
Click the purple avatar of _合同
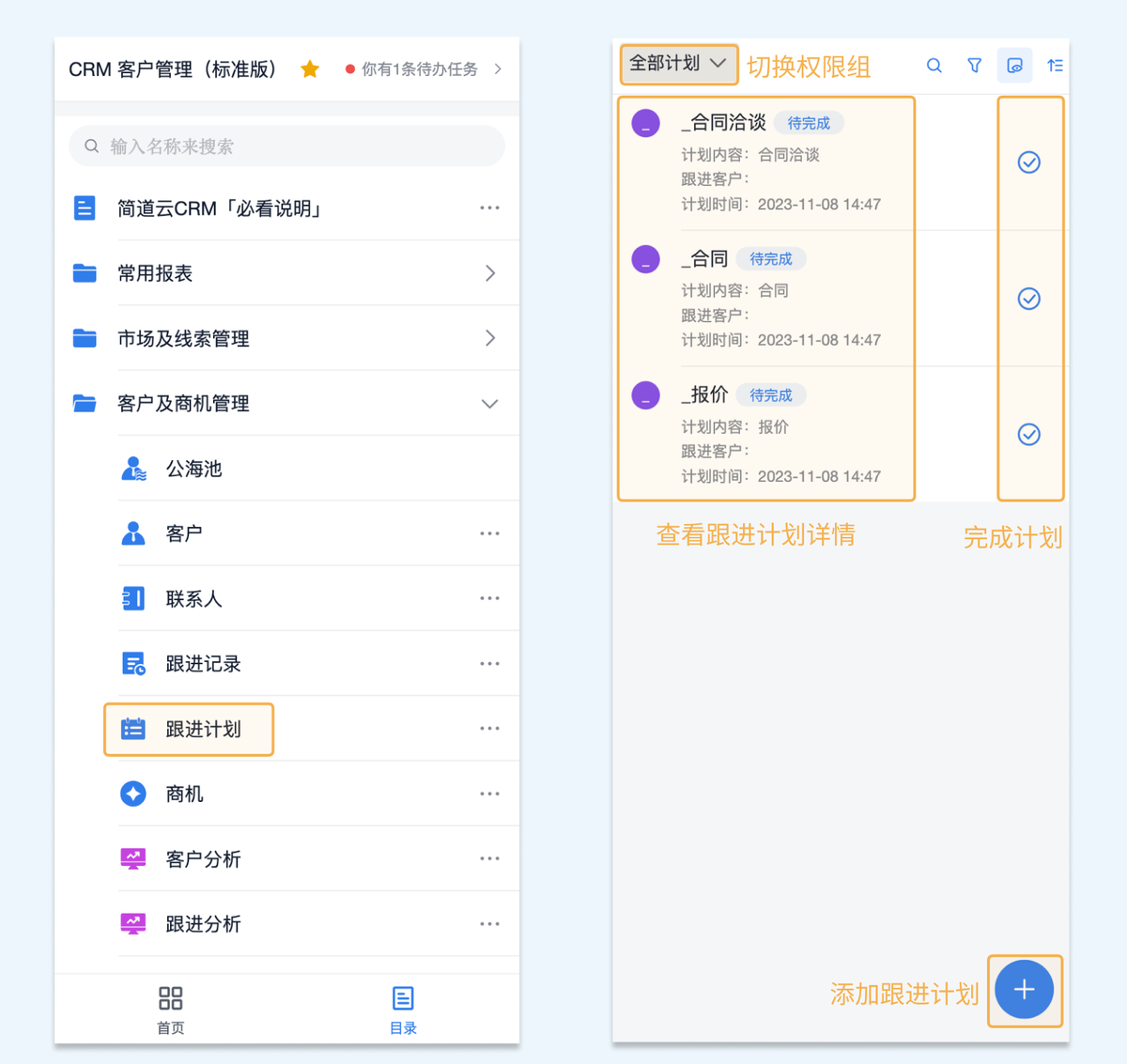(645, 259)
